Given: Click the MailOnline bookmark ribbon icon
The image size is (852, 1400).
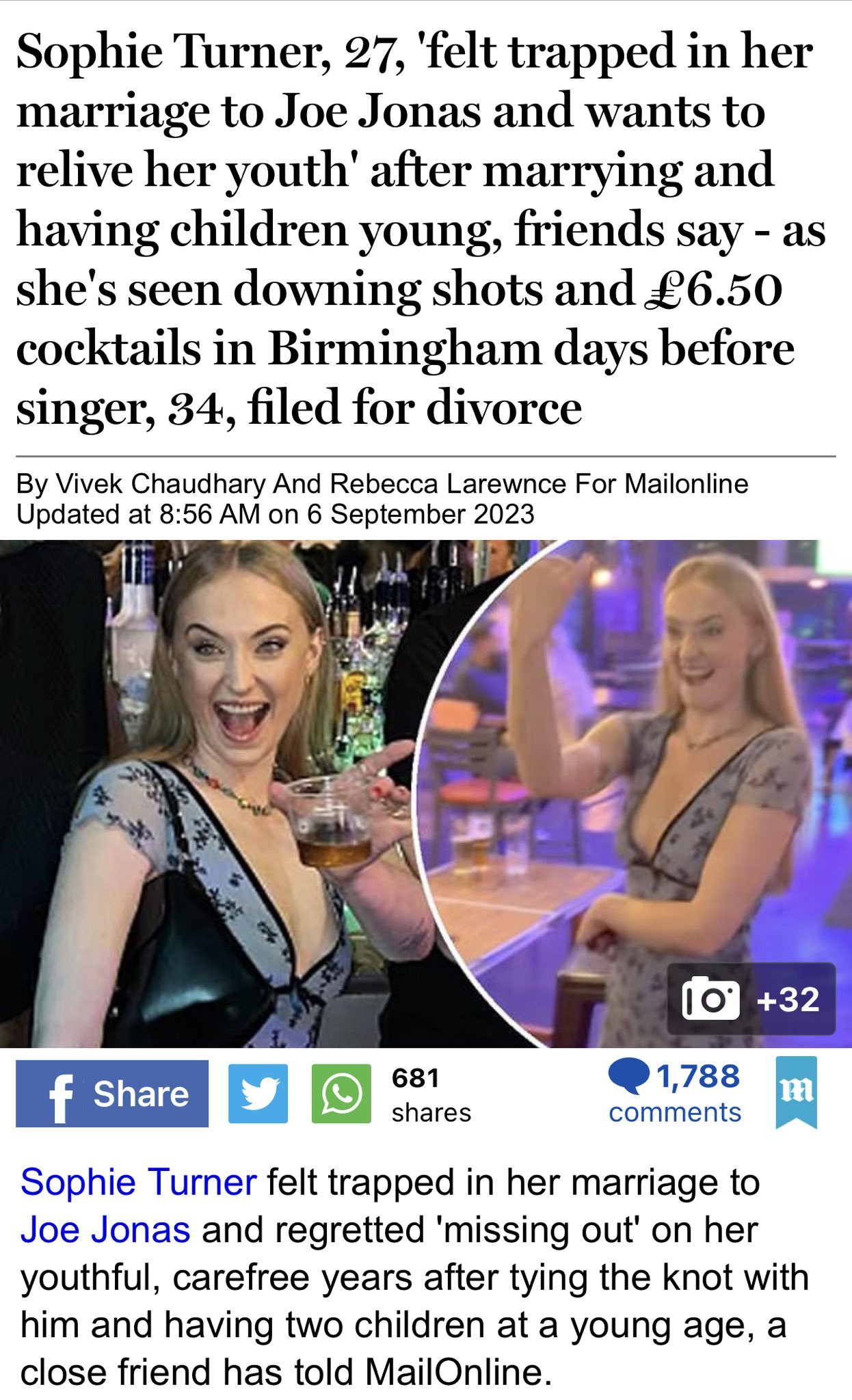Looking at the screenshot, I should 797,1092.
